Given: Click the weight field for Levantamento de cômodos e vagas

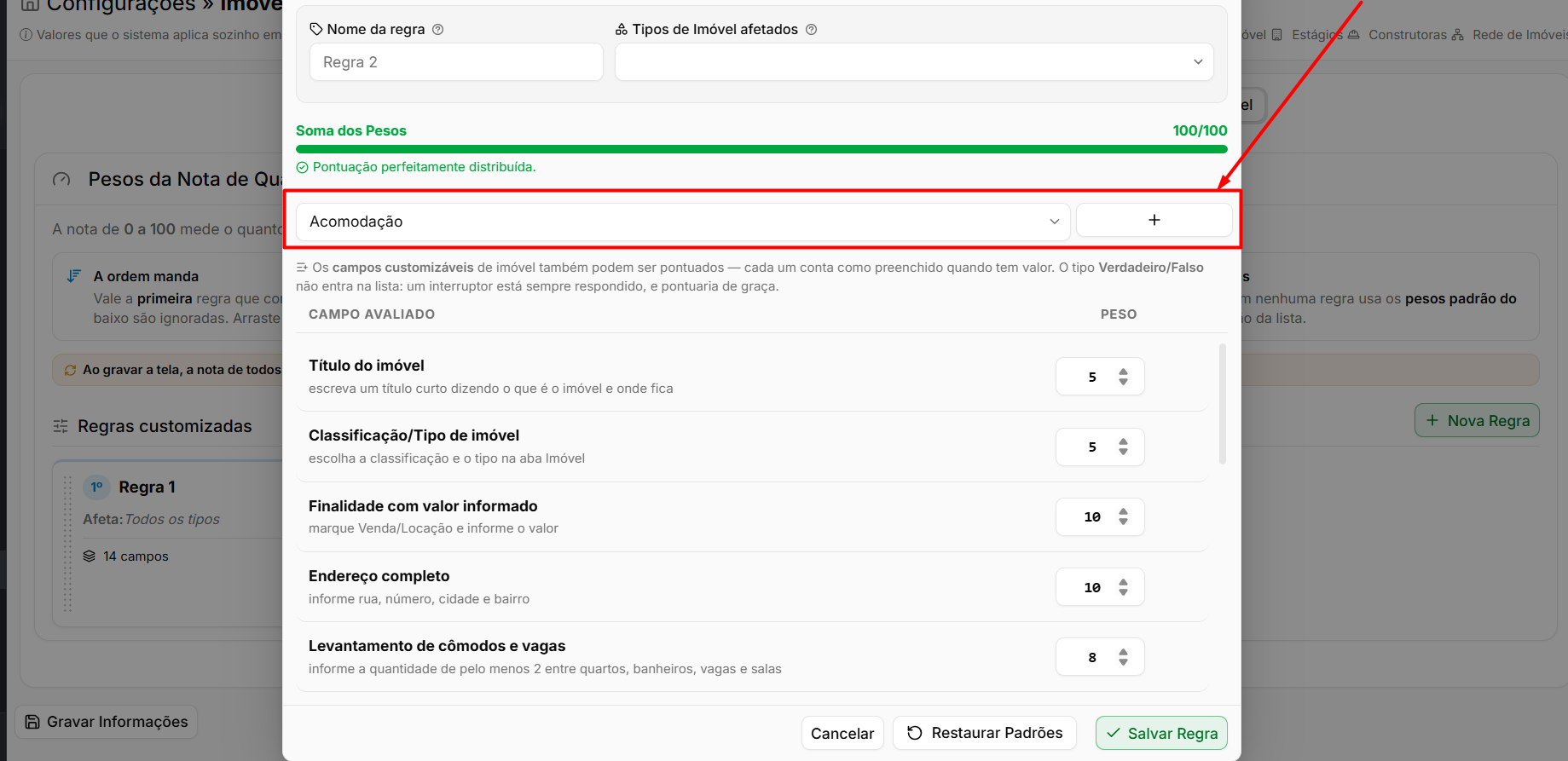Looking at the screenshot, I should [1100, 657].
